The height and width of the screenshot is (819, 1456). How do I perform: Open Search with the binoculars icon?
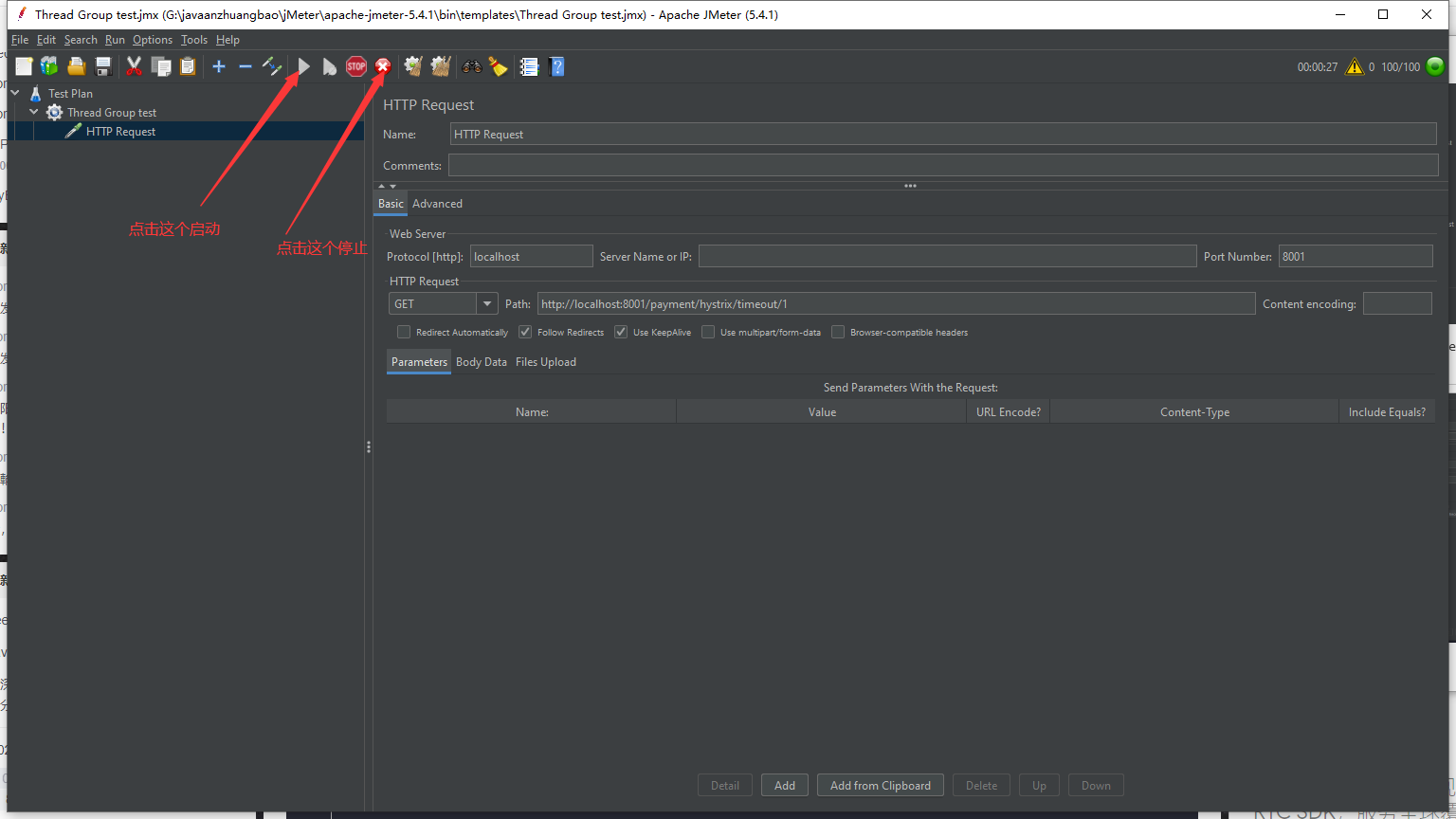tap(471, 66)
